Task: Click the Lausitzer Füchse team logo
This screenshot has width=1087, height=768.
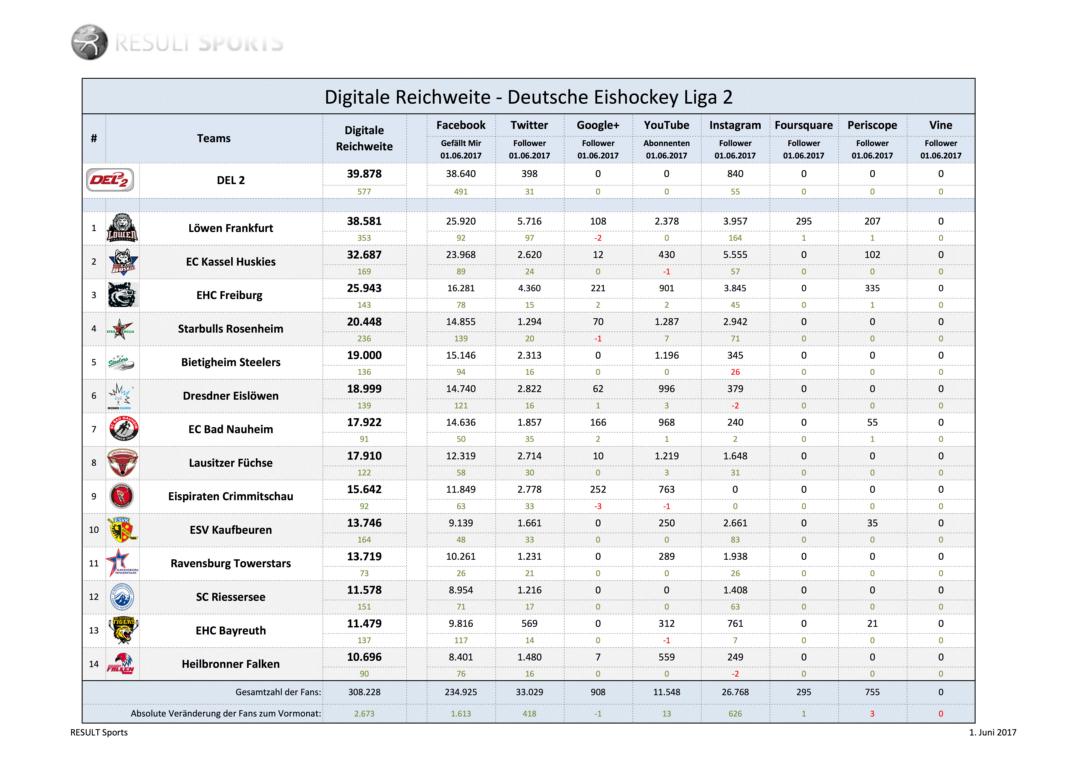Action: [x=123, y=462]
